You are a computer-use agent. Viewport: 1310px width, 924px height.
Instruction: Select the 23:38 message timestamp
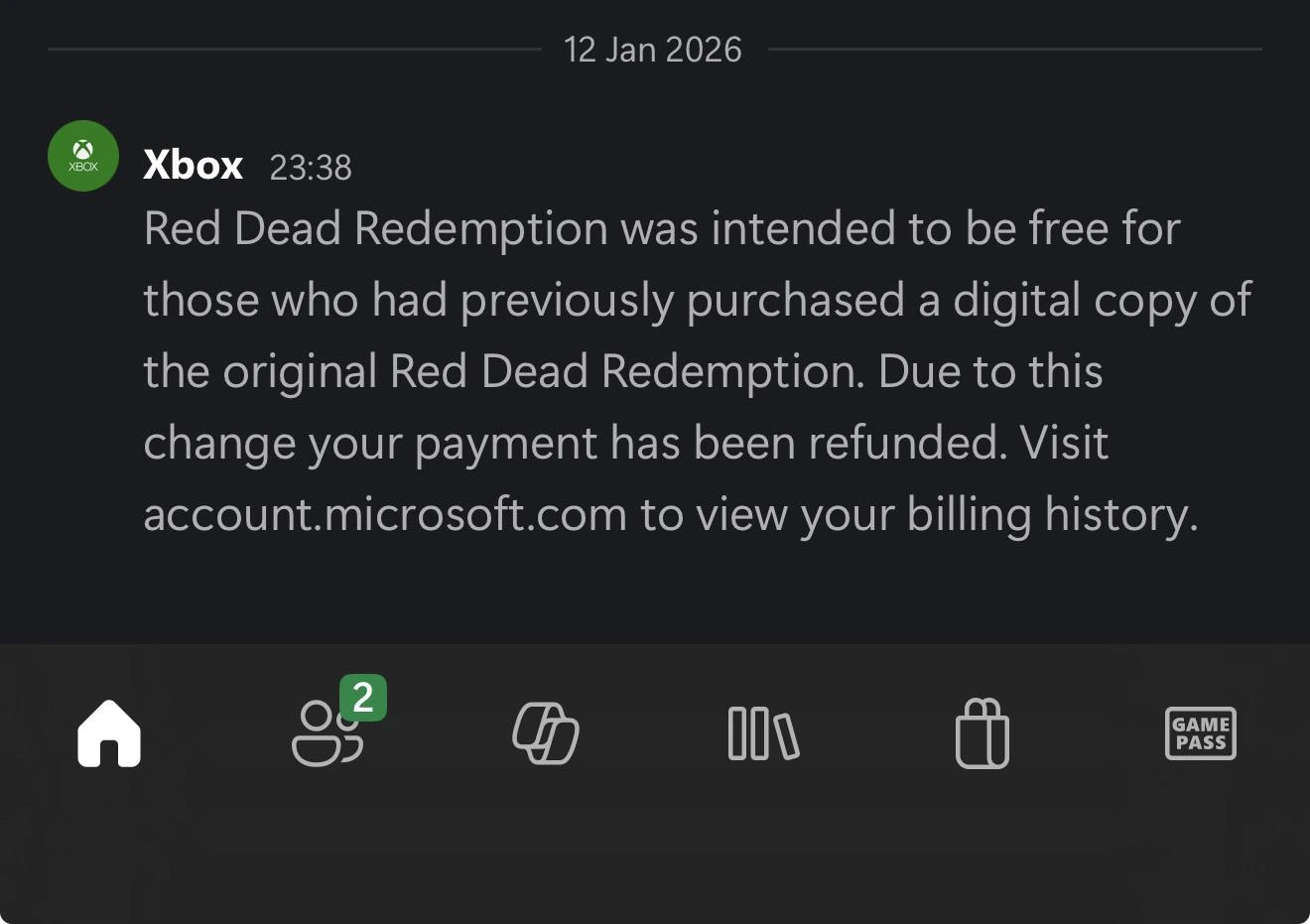click(310, 169)
